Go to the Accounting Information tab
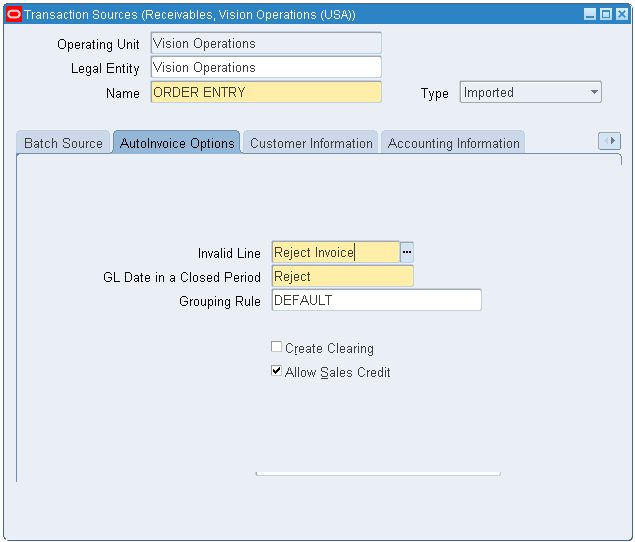This screenshot has width=635, height=542. [453, 143]
